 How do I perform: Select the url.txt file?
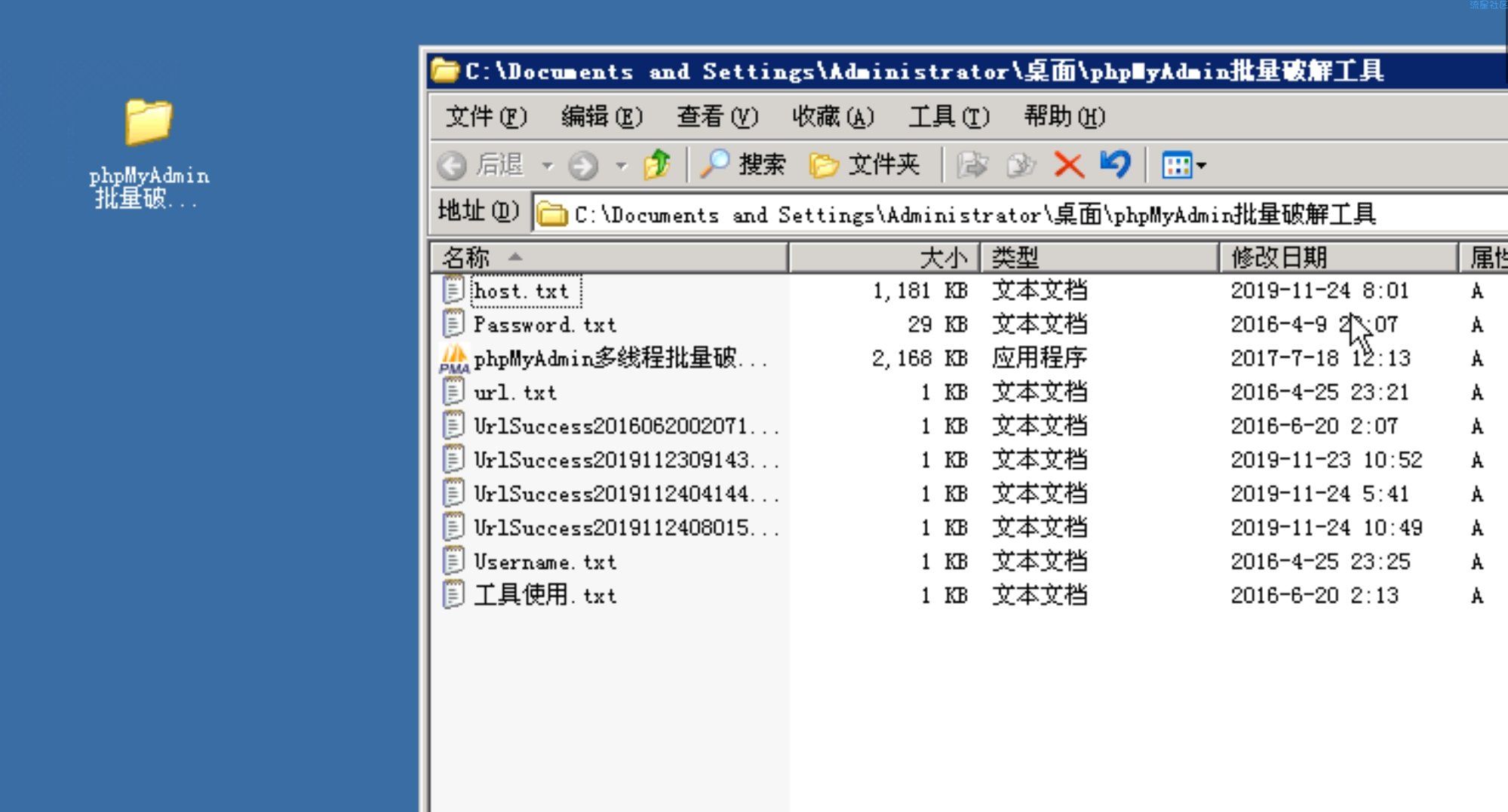514,393
